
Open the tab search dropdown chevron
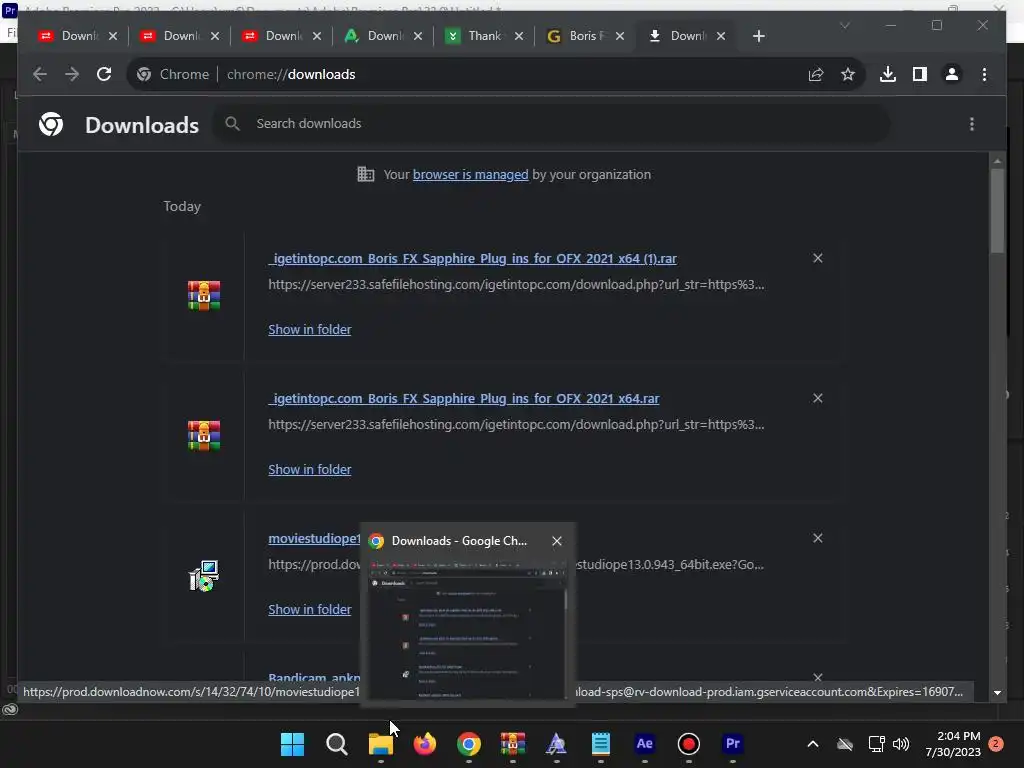click(844, 25)
